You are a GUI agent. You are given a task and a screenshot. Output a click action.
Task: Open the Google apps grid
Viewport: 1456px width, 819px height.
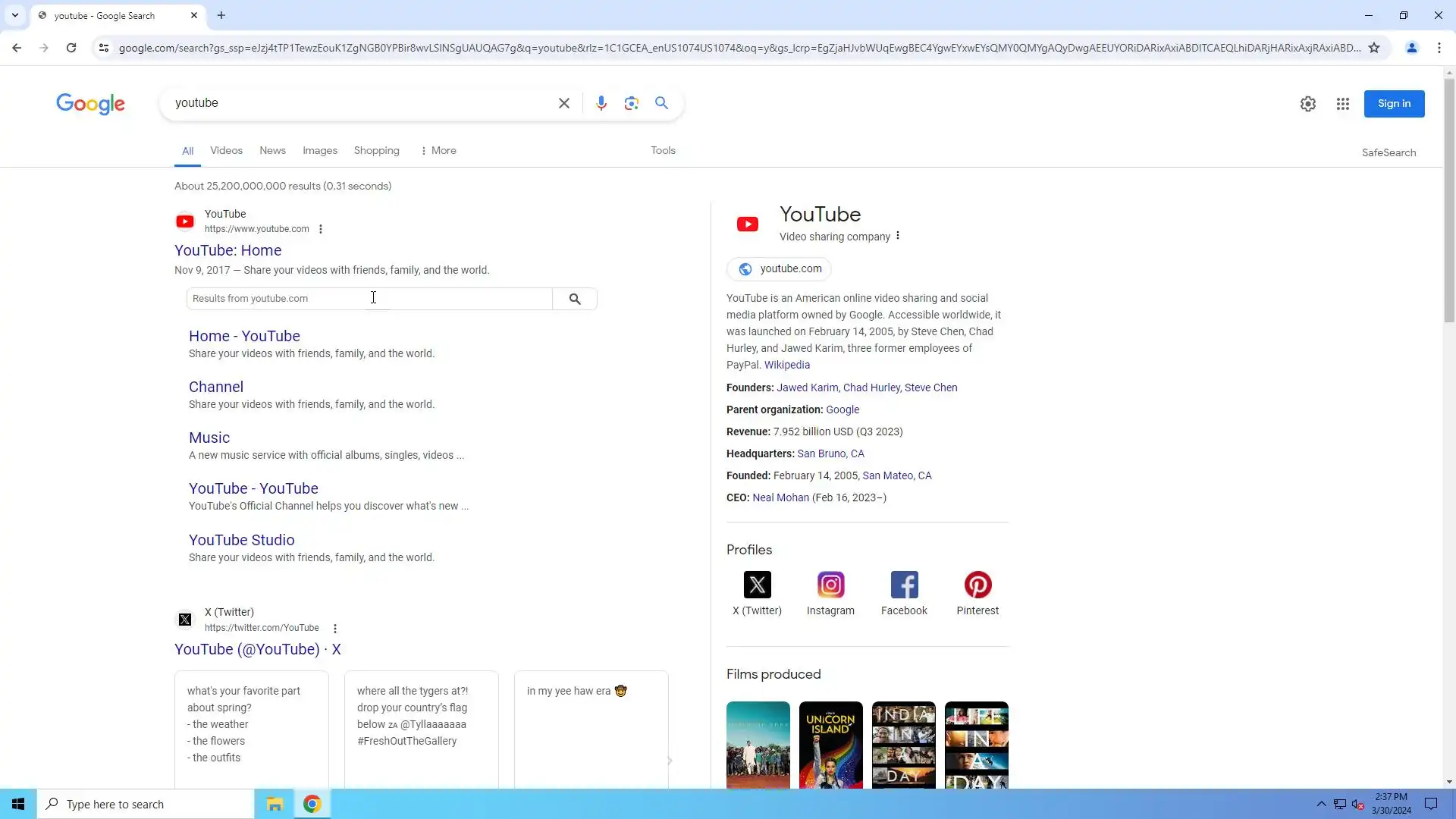(x=1342, y=104)
